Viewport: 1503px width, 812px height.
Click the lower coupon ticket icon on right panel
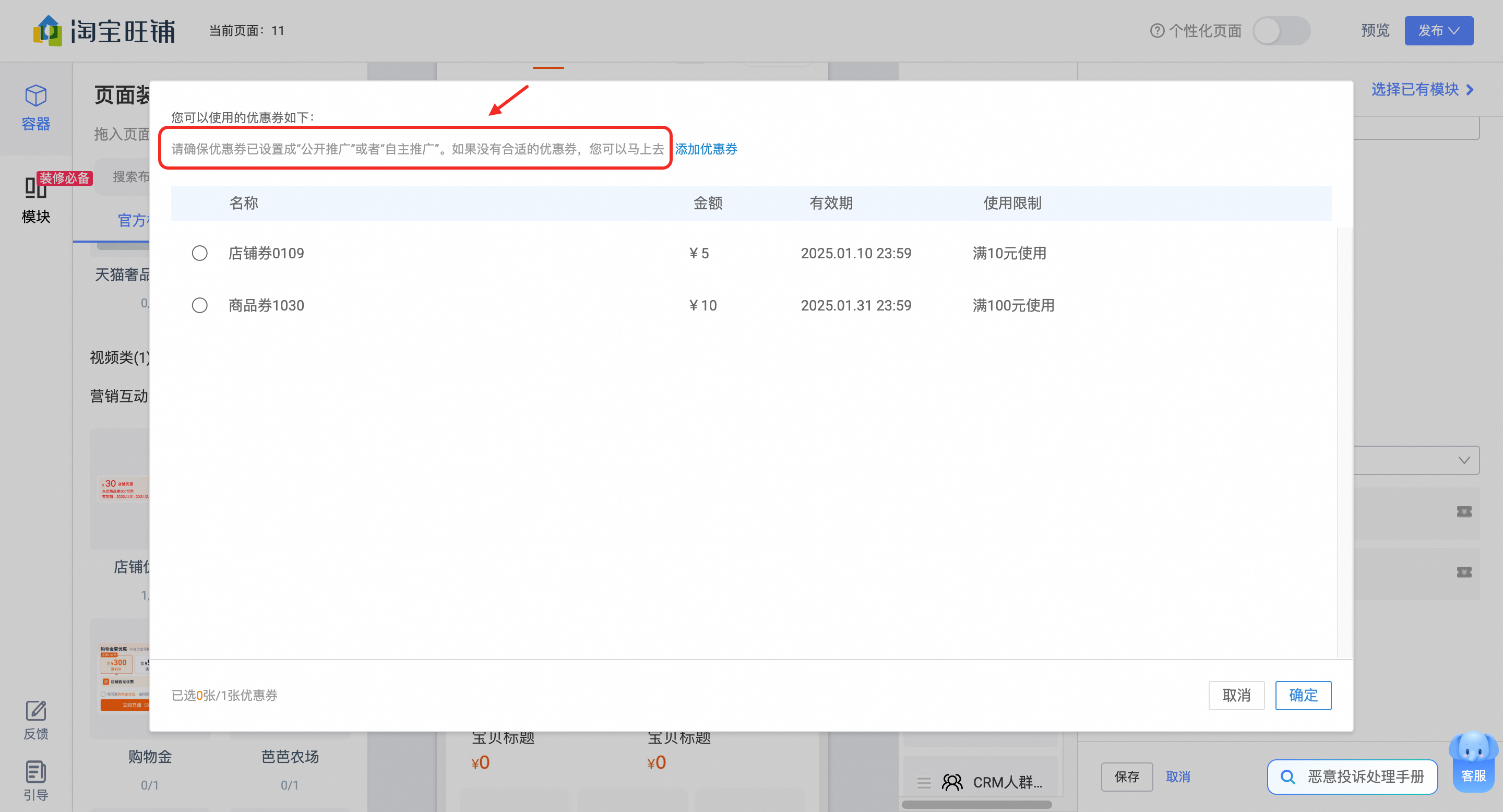[1464, 571]
